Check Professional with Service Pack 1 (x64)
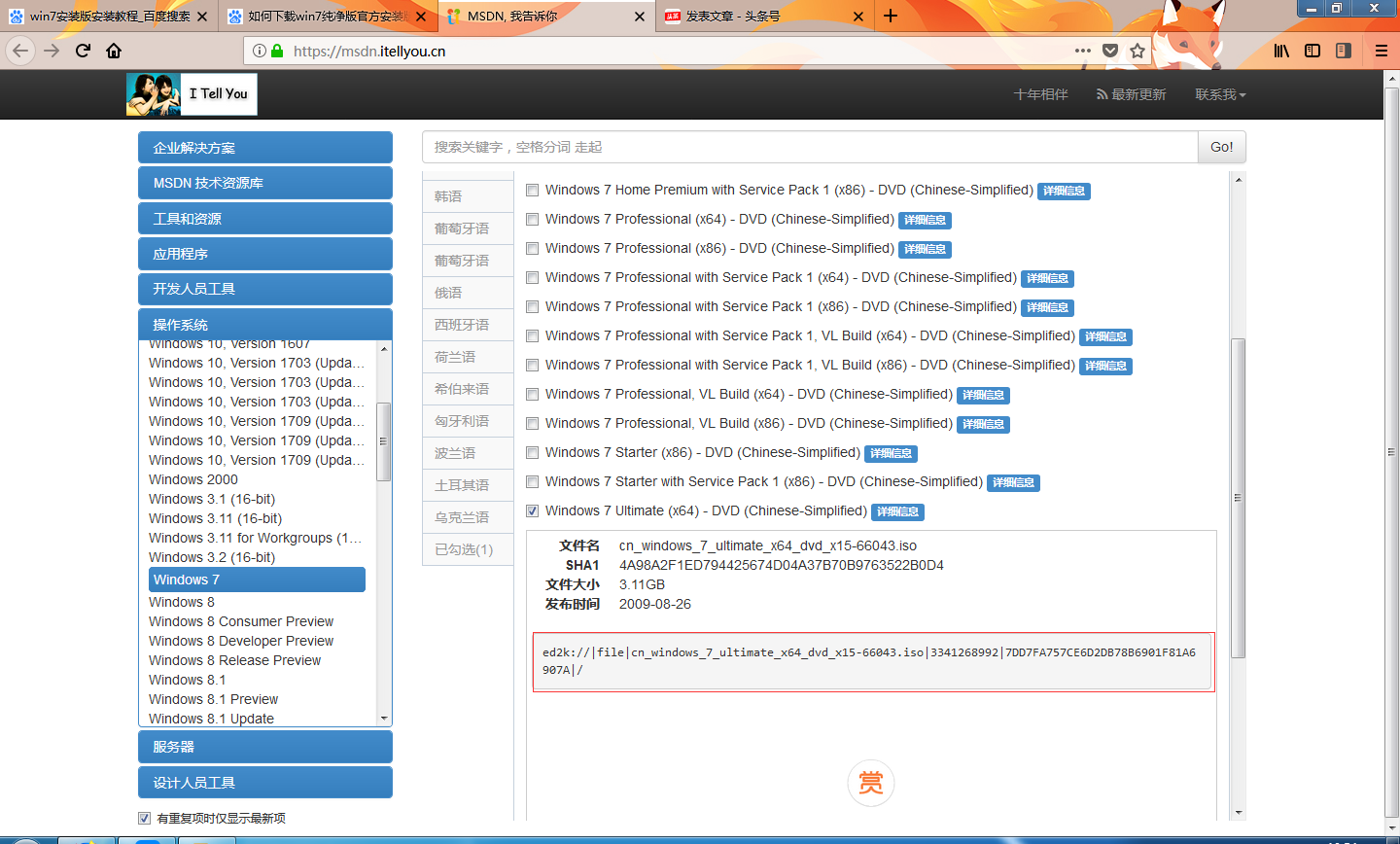The image size is (1400, 844). click(x=533, y=278)
